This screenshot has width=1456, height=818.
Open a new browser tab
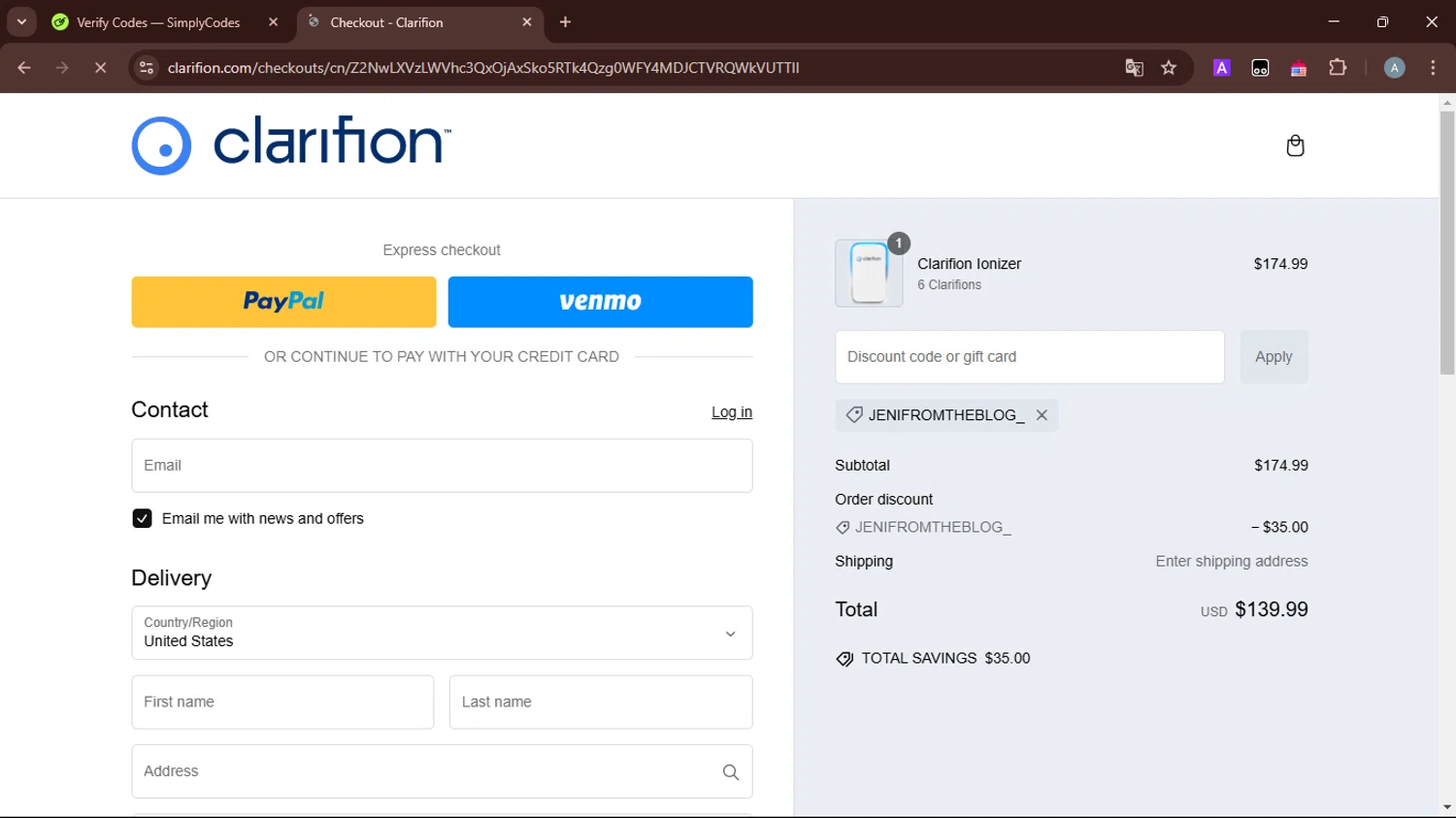pyautogui.click(x=566, y=22)
